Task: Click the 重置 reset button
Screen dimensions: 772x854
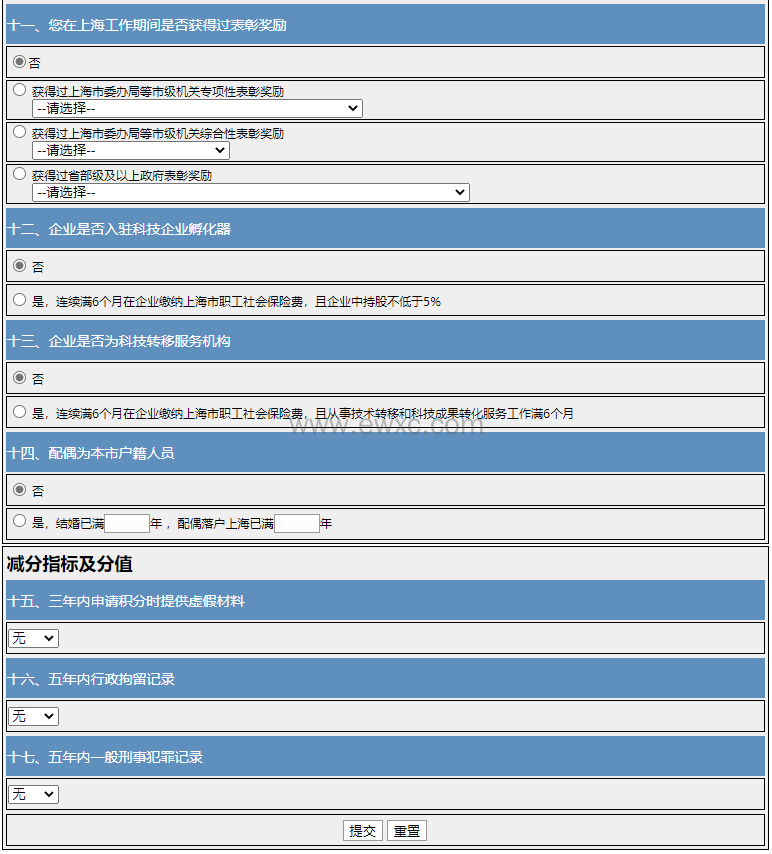Action: coord(407,831)
